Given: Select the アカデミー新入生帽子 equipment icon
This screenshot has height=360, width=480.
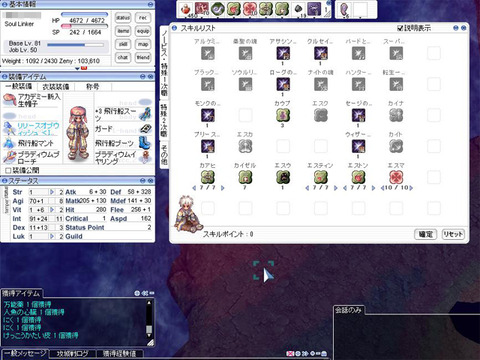Looking at the screenshot, I should (9, 100).
